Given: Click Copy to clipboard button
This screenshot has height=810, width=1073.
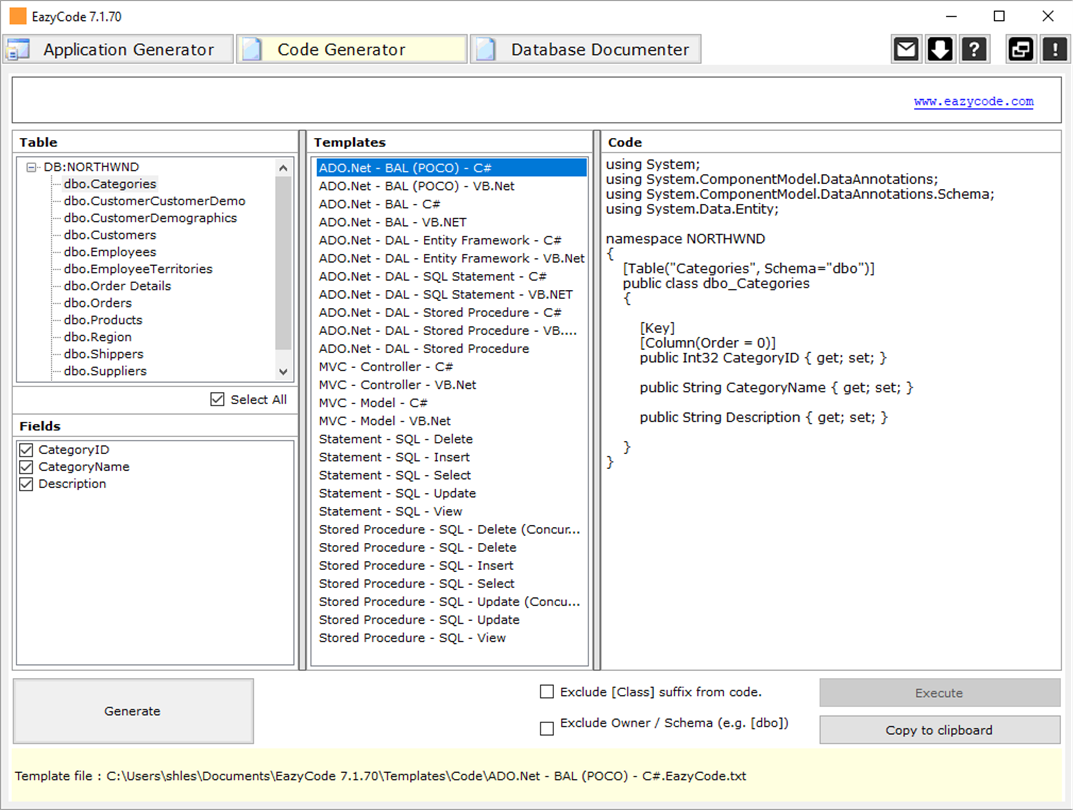Looking at the screenshot, I should pos(940,730).
